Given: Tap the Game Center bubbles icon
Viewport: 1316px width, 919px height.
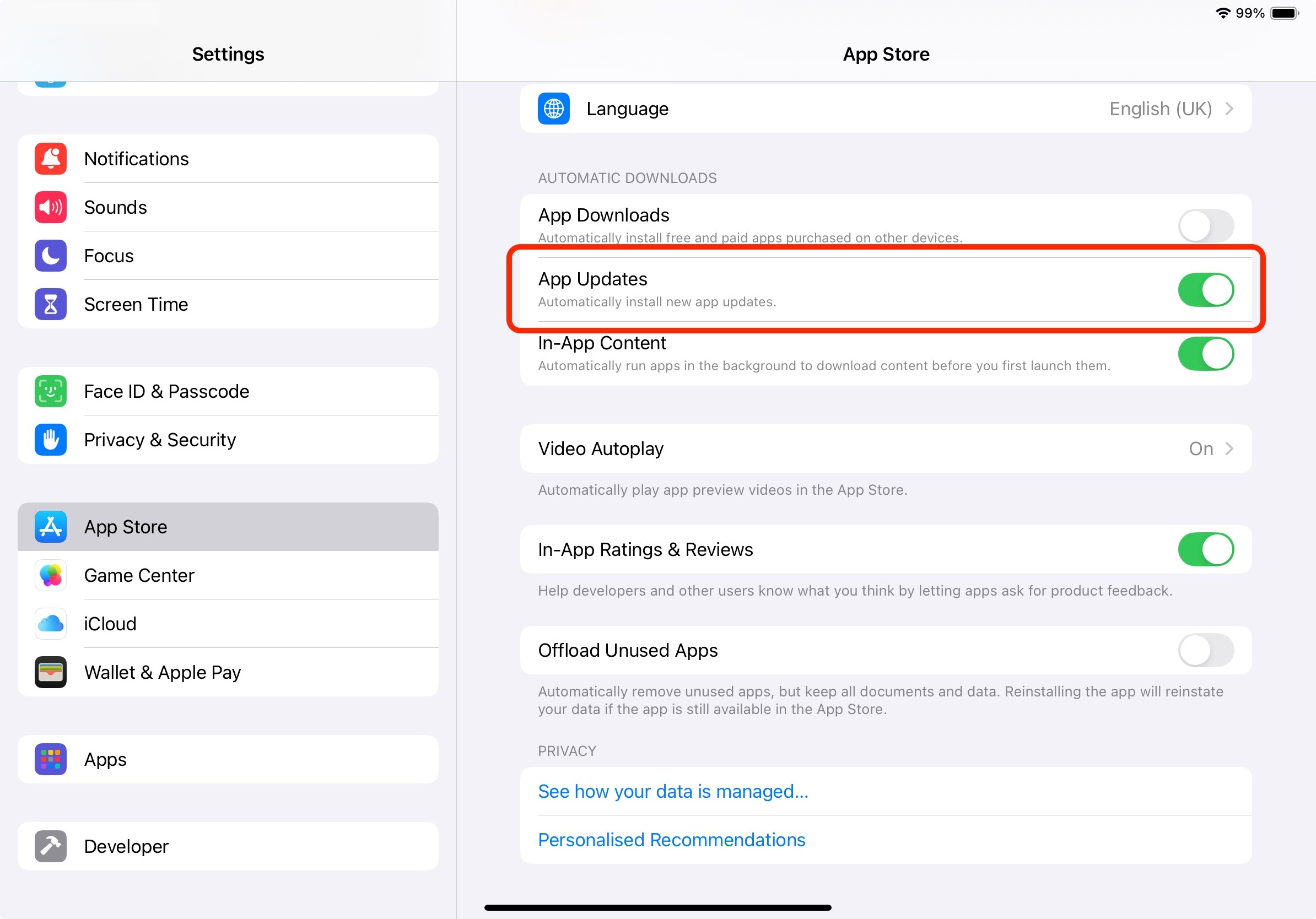Looking at the screenshot, I should coord(51,575).
